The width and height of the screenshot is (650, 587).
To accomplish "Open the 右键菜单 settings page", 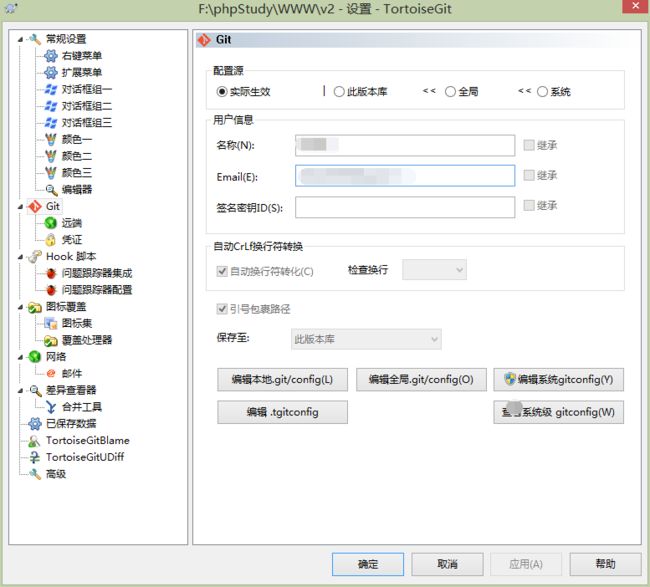I will click(82, 56).
